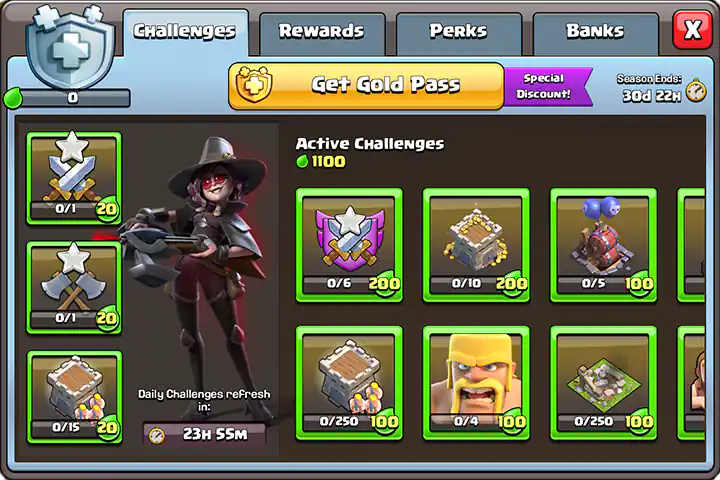
Task: Select the clan castle troops 0/250 challenge
Action: pos(349,383)
